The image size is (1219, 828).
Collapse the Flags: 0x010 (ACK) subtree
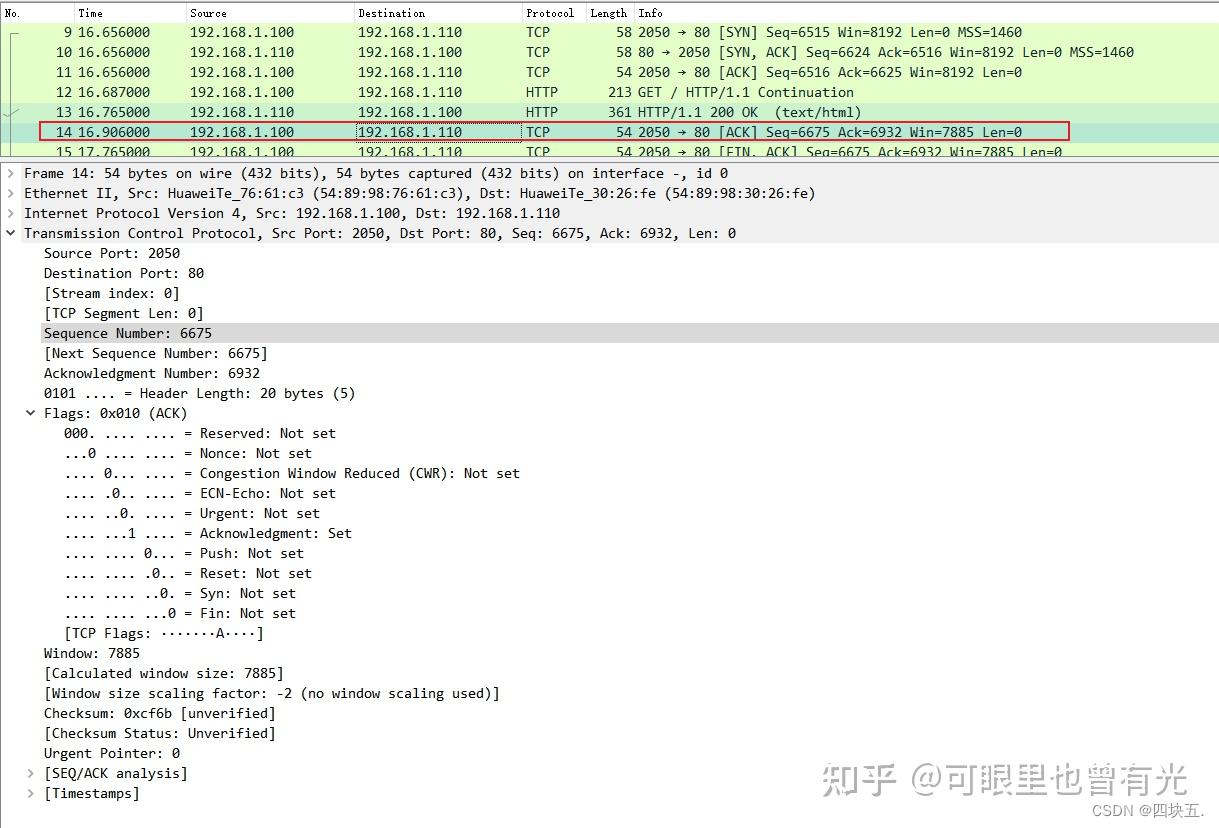pyautogui.click(x=29, y=412)
